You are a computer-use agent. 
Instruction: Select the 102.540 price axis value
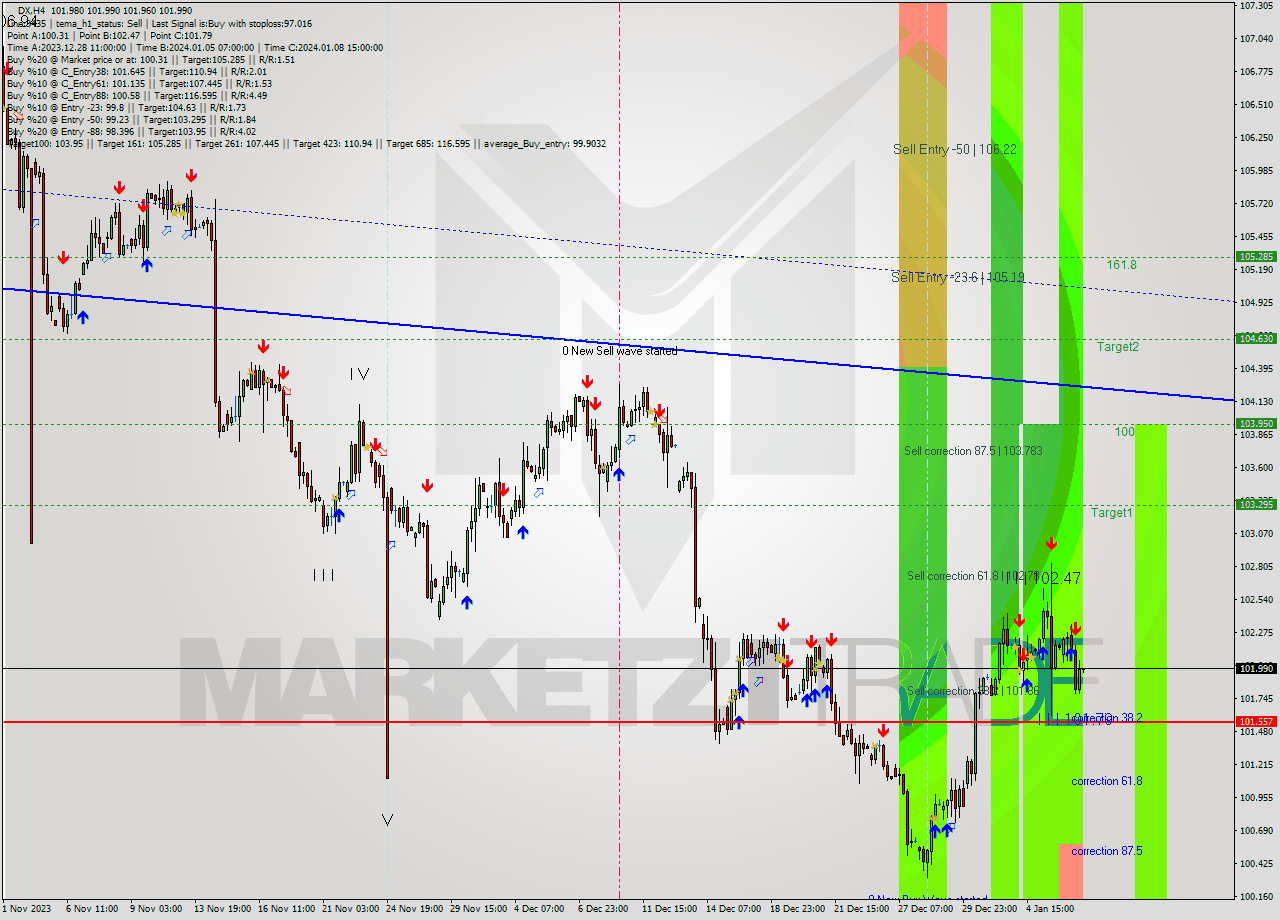(1256, 600)
